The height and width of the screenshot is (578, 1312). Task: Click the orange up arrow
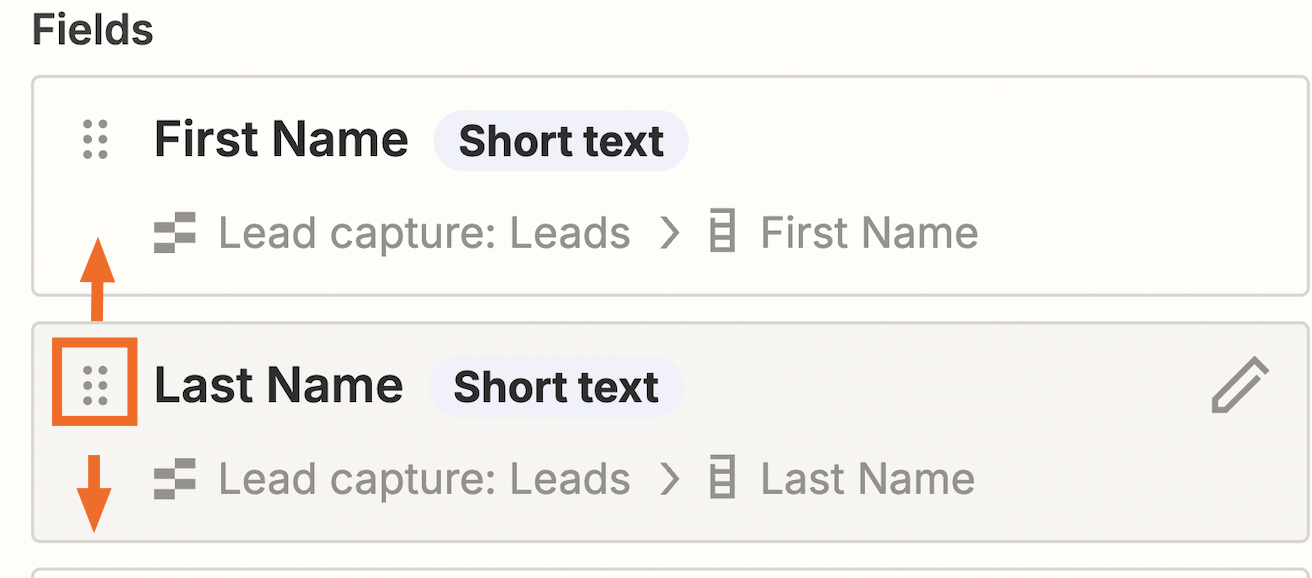pos(96,278)
